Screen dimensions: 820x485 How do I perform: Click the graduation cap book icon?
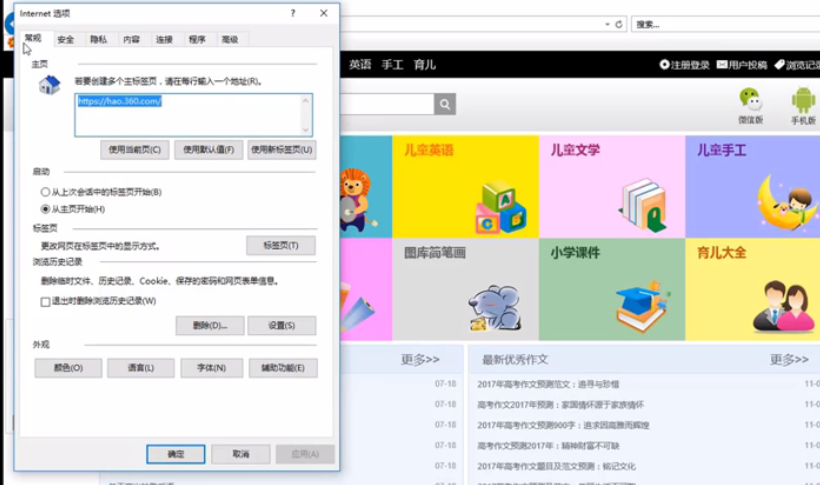click(642, 307)
